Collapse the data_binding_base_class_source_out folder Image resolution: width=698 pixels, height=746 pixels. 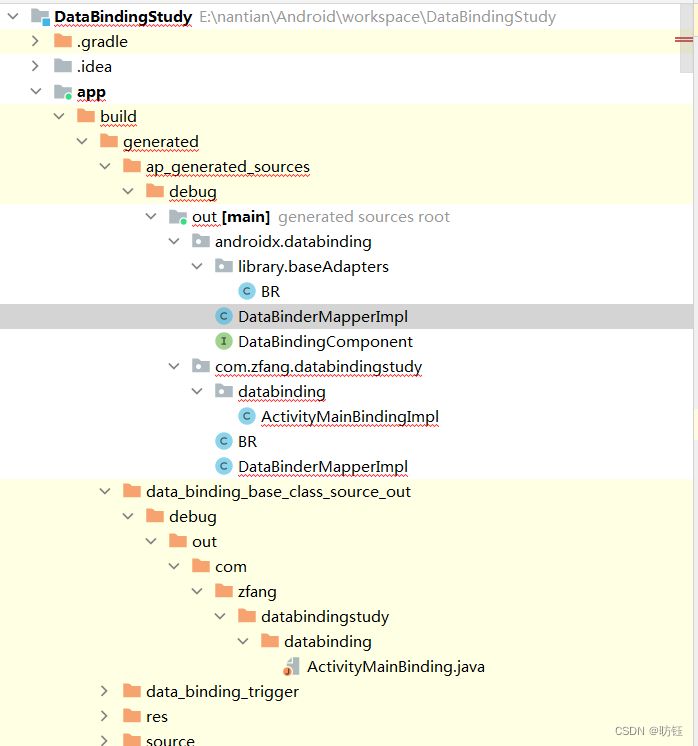[x=104, y=492]
